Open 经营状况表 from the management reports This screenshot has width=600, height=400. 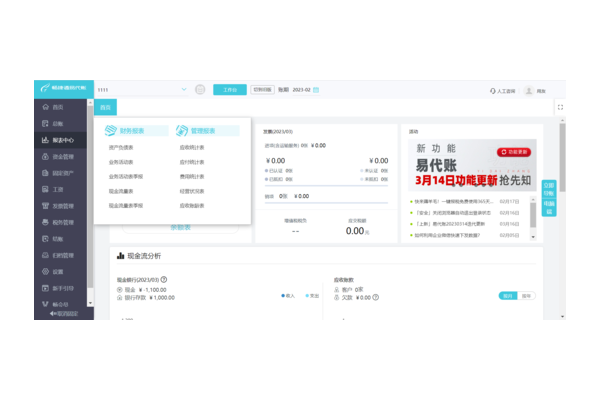(192, 191)
